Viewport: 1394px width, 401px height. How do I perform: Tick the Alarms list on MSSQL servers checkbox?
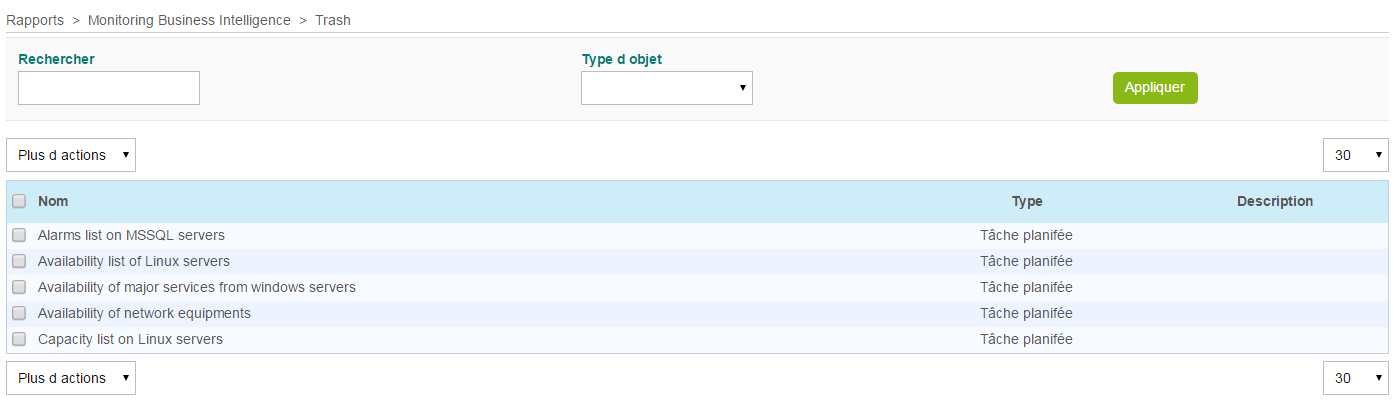coord(19,236)
